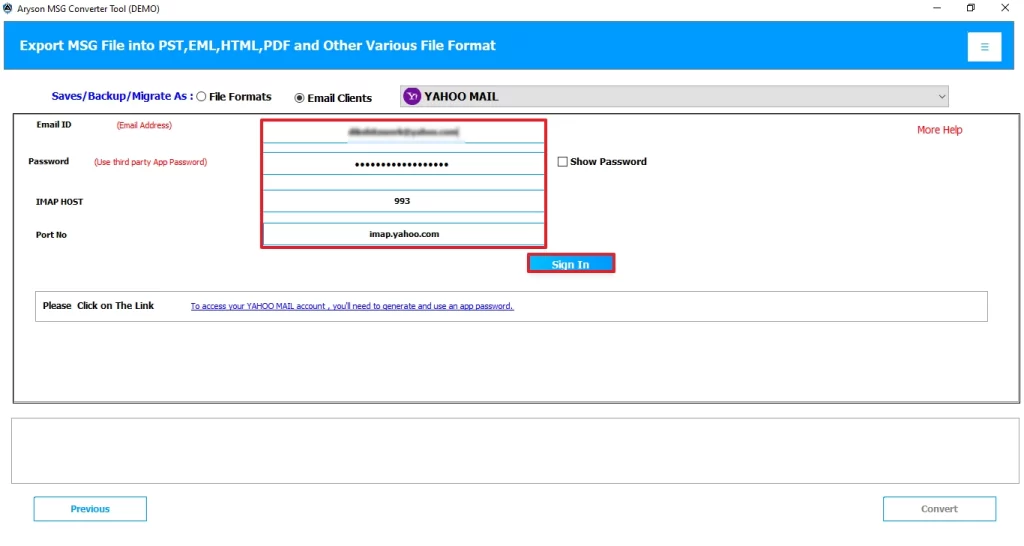Select the Email Clients radio button
The image size is (1024, 546).
(299, 98)
